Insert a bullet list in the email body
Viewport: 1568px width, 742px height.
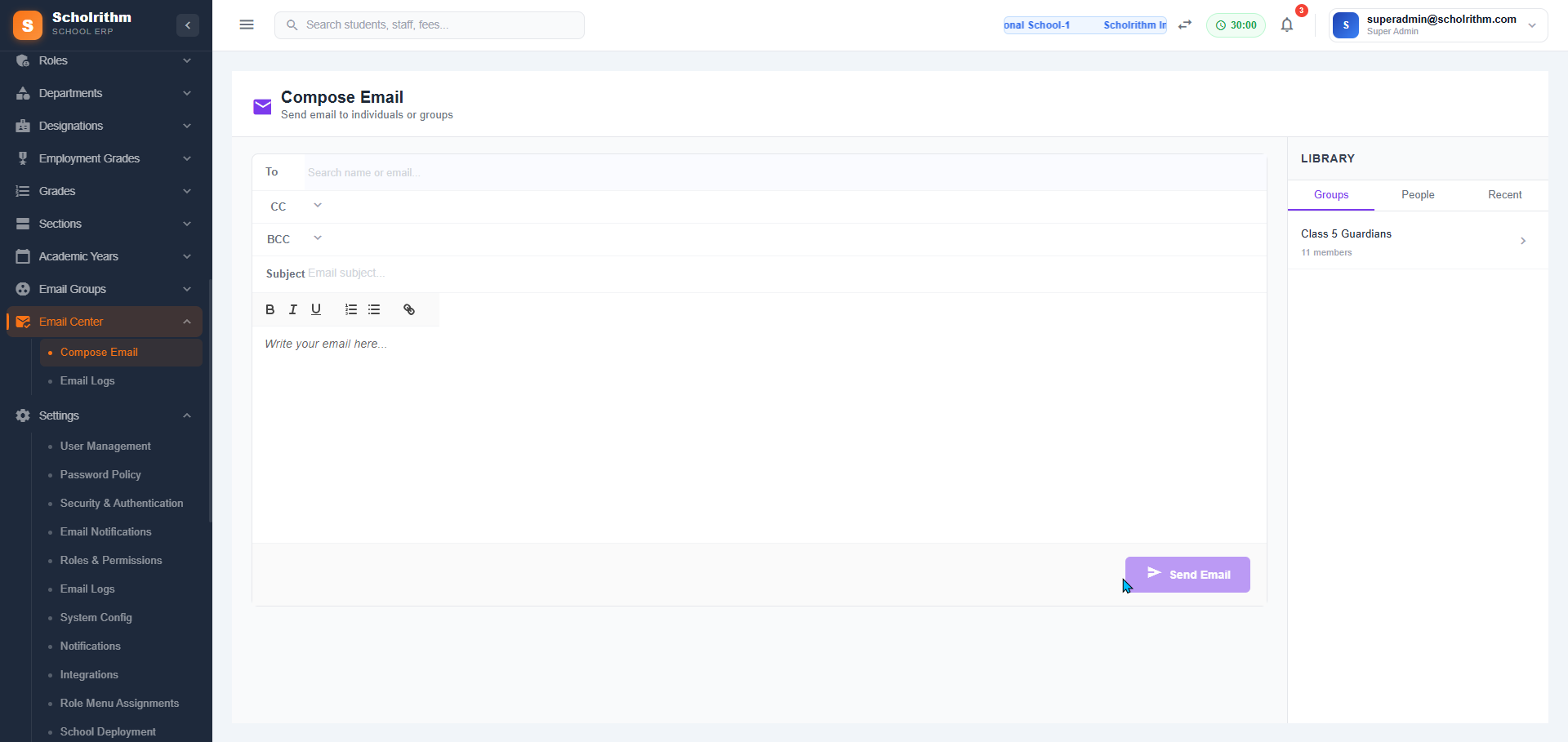374,309
